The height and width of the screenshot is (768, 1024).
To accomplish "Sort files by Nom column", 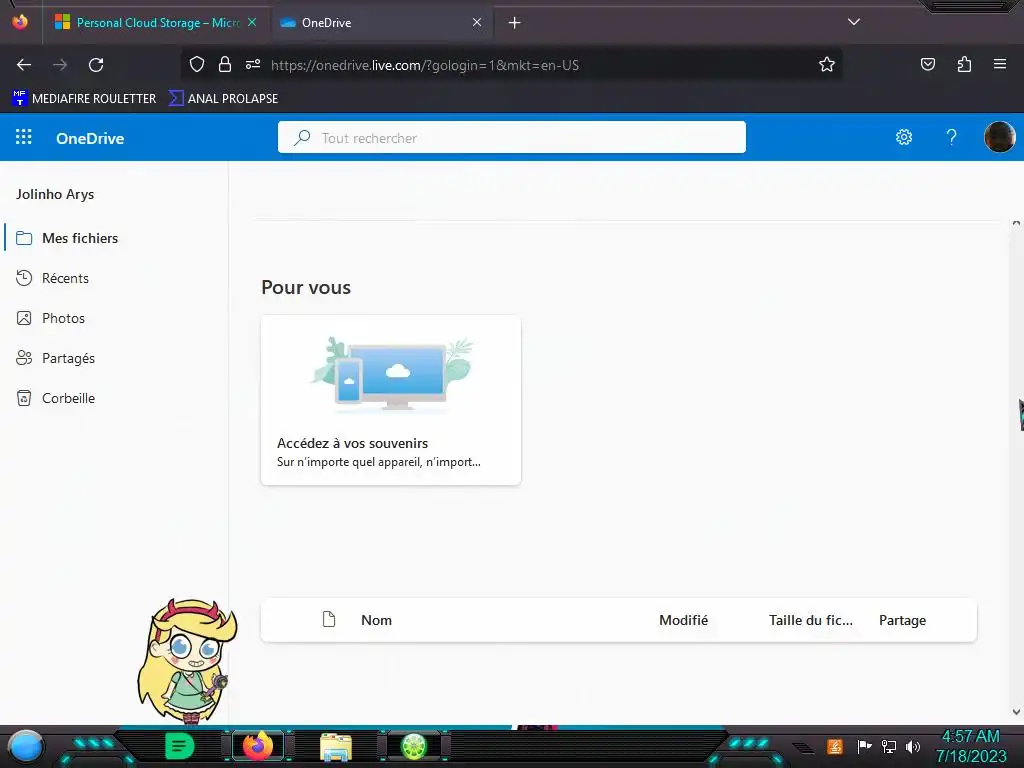I will tap(376, 620).
